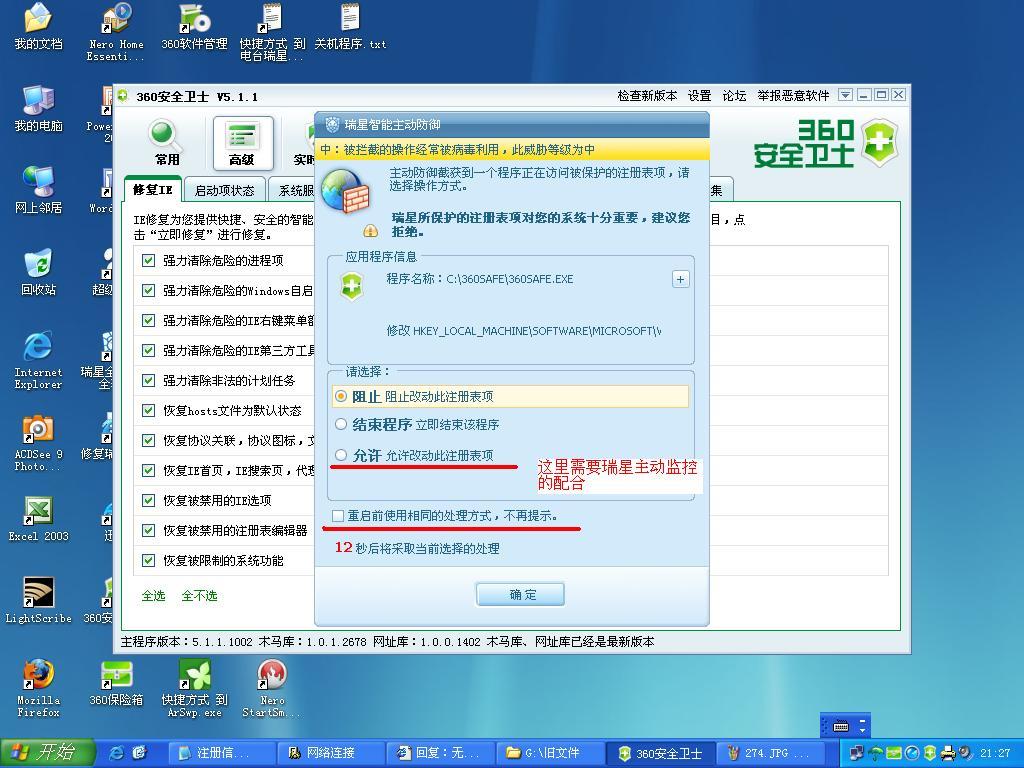Open Nero Home Essentials desktop icon

coord(116,31)
